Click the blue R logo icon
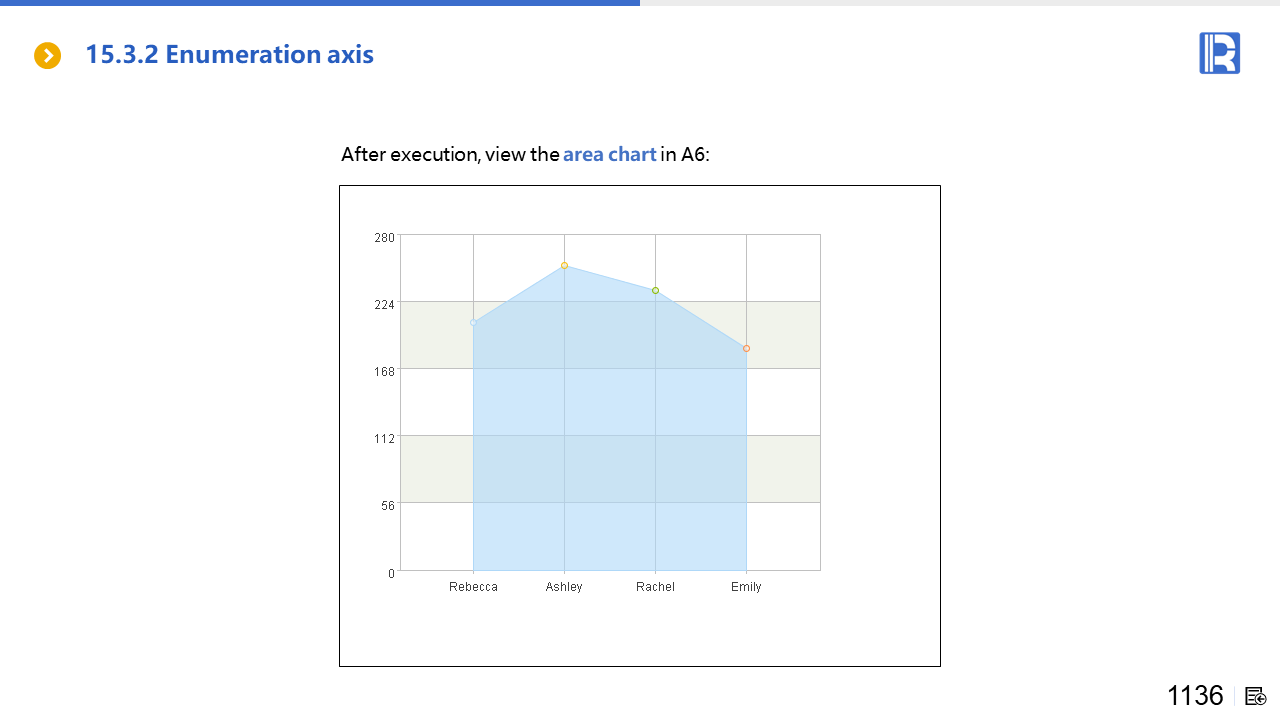The image size is (1280, 720). click(x=1219, y=53)
